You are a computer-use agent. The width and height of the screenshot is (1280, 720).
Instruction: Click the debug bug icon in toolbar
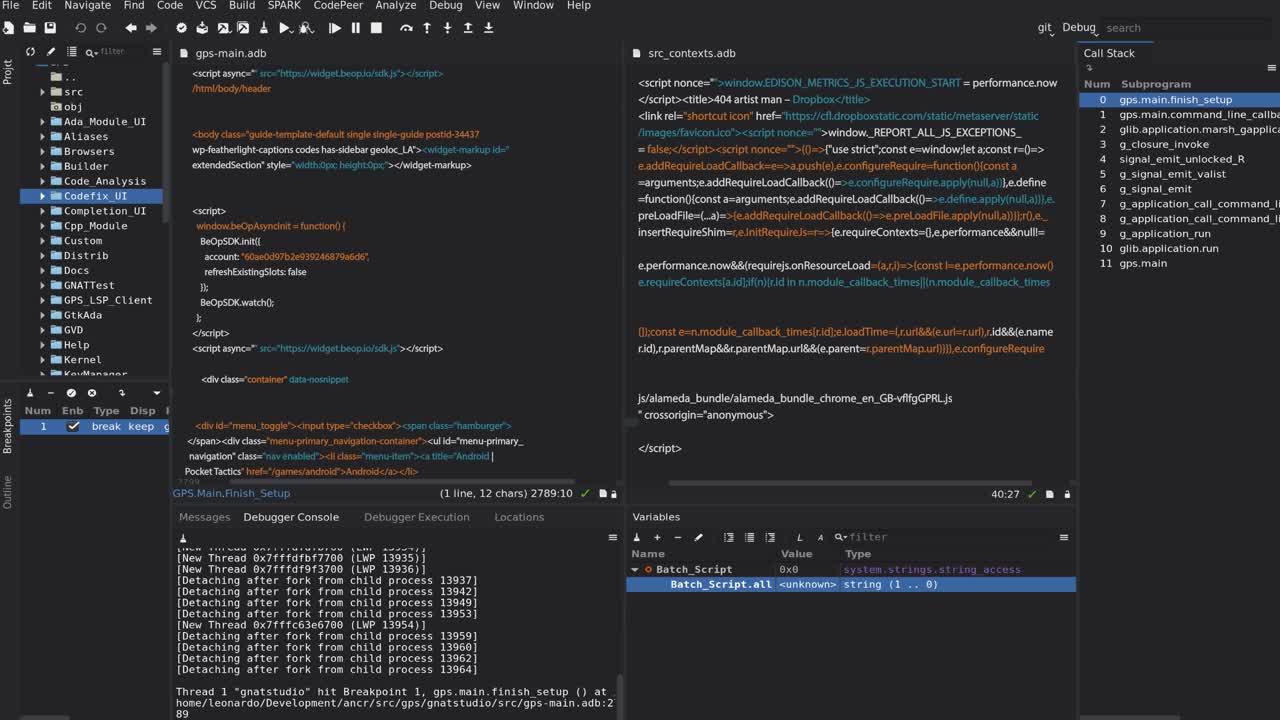point(306,28)
